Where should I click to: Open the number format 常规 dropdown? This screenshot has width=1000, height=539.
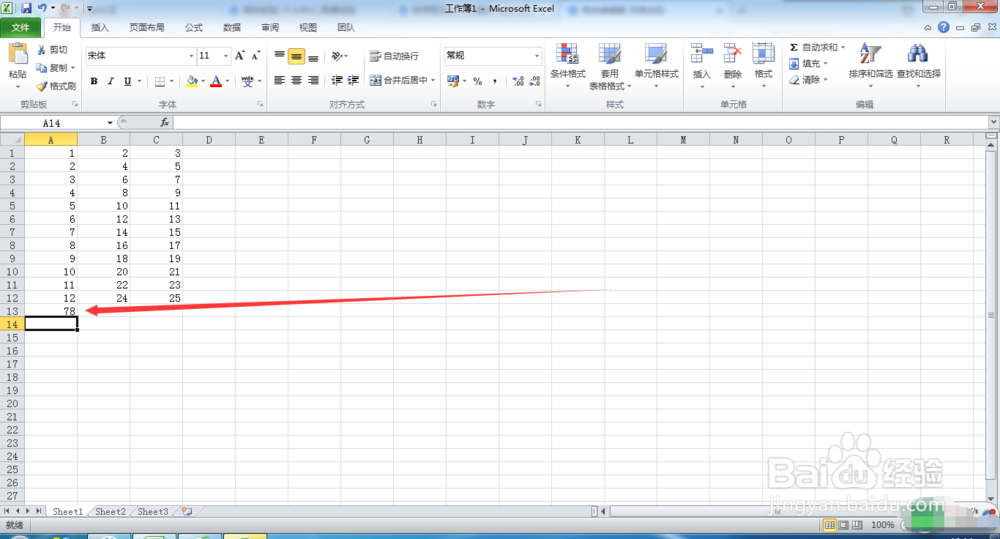[x=536, y=56]
